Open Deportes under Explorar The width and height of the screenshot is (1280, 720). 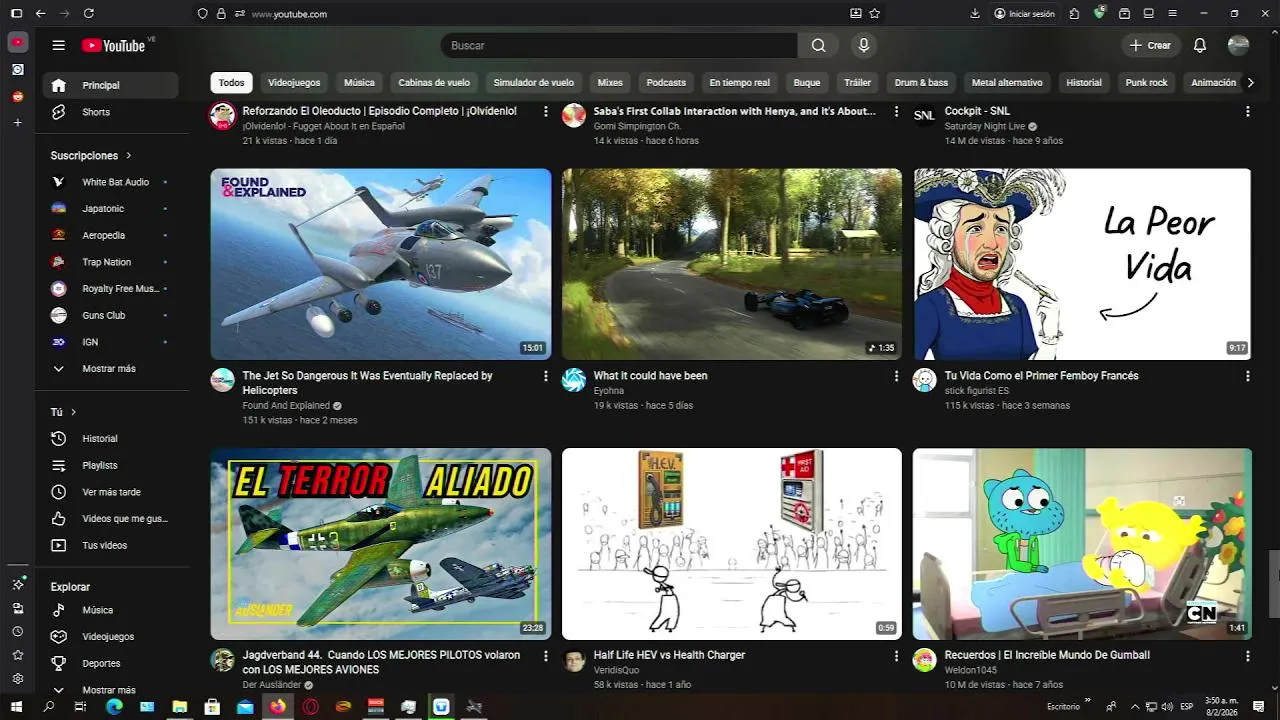[x=110, y=663]
